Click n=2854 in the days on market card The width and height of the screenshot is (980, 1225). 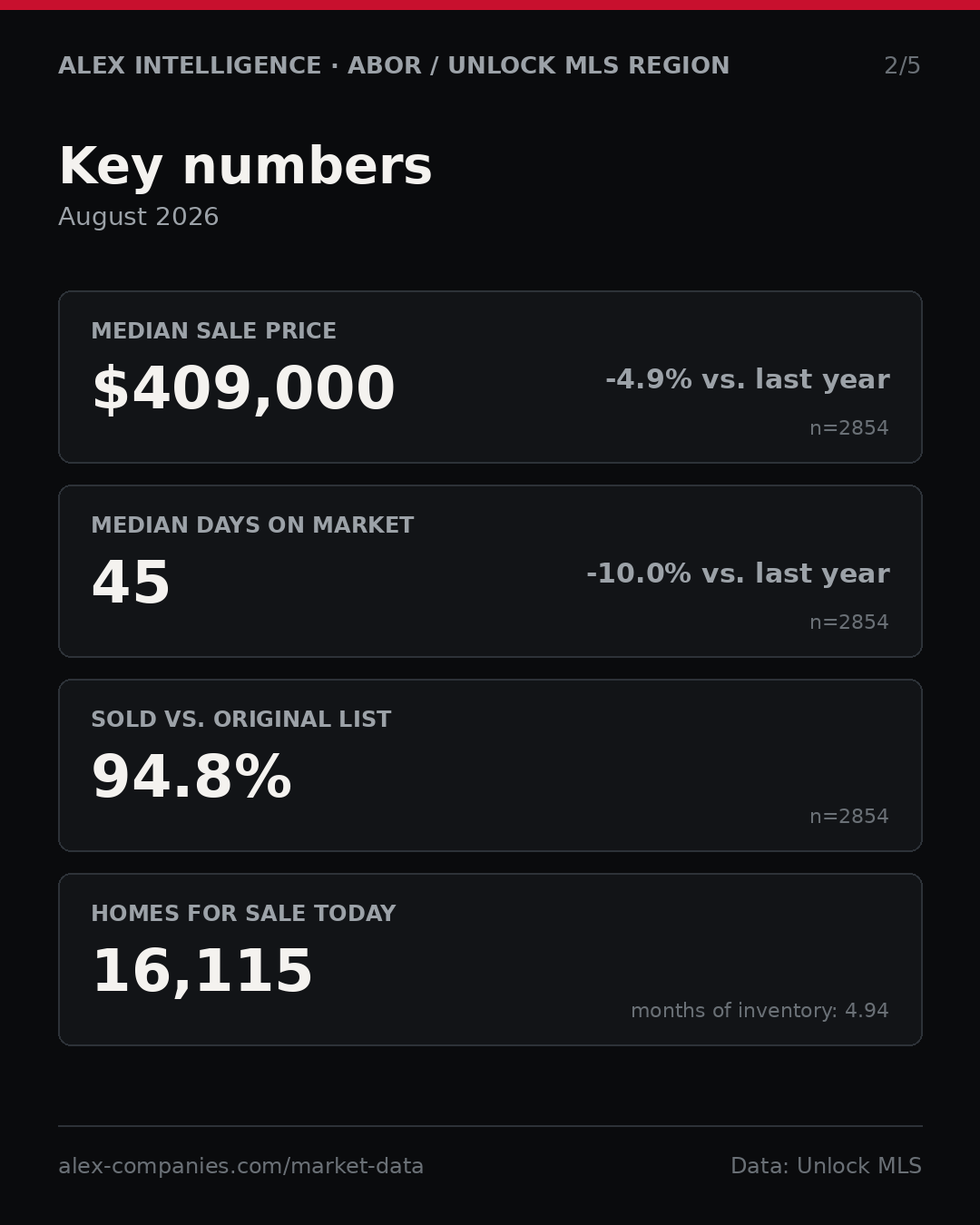point(849,622)
